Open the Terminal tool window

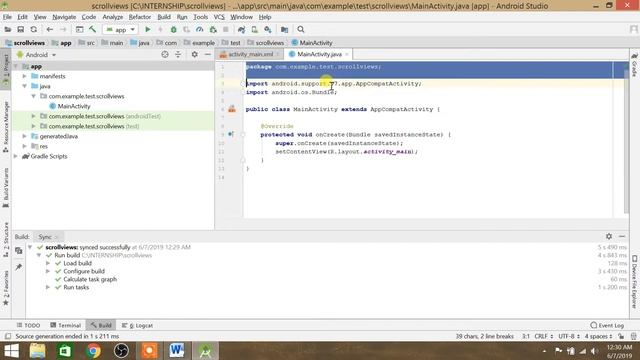coord(65,326)
